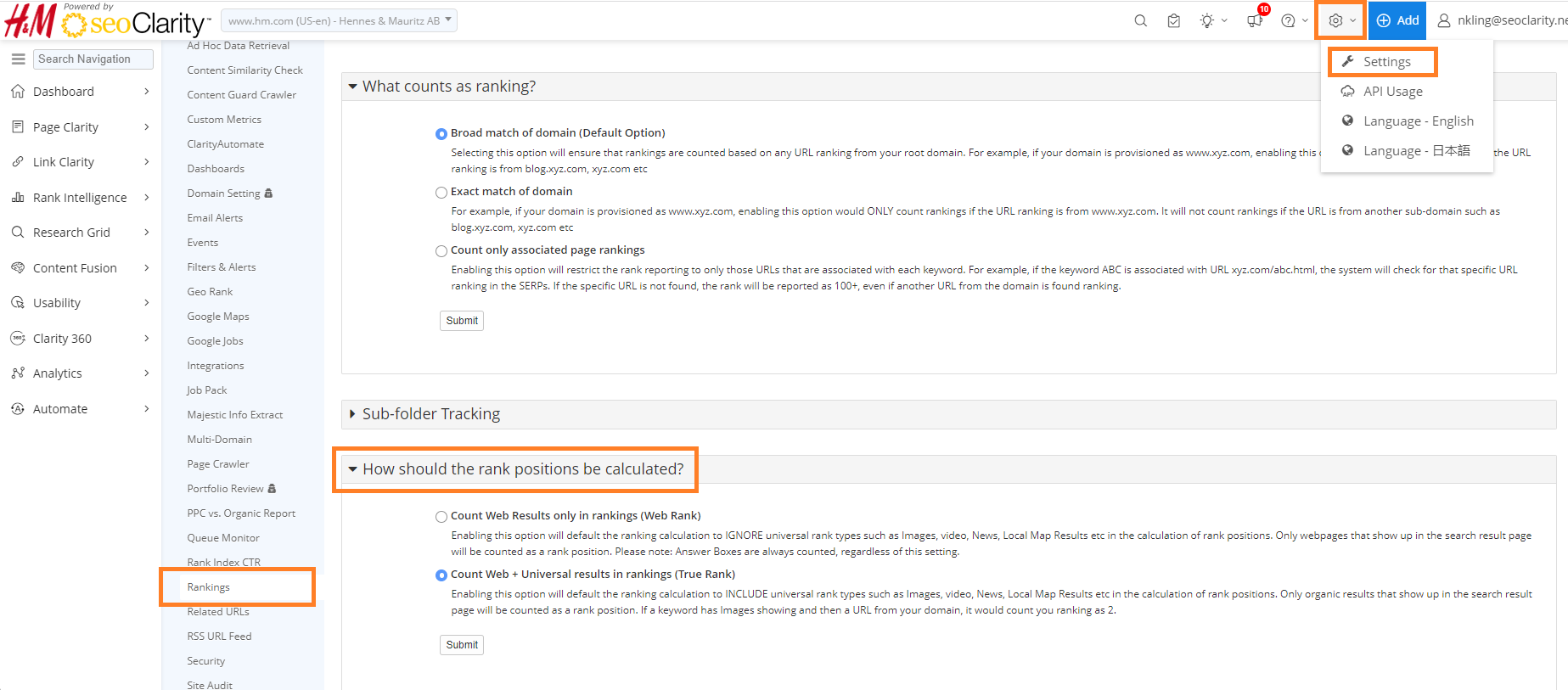
Task: Click the help question mark icon
Action: point(1288,20)
